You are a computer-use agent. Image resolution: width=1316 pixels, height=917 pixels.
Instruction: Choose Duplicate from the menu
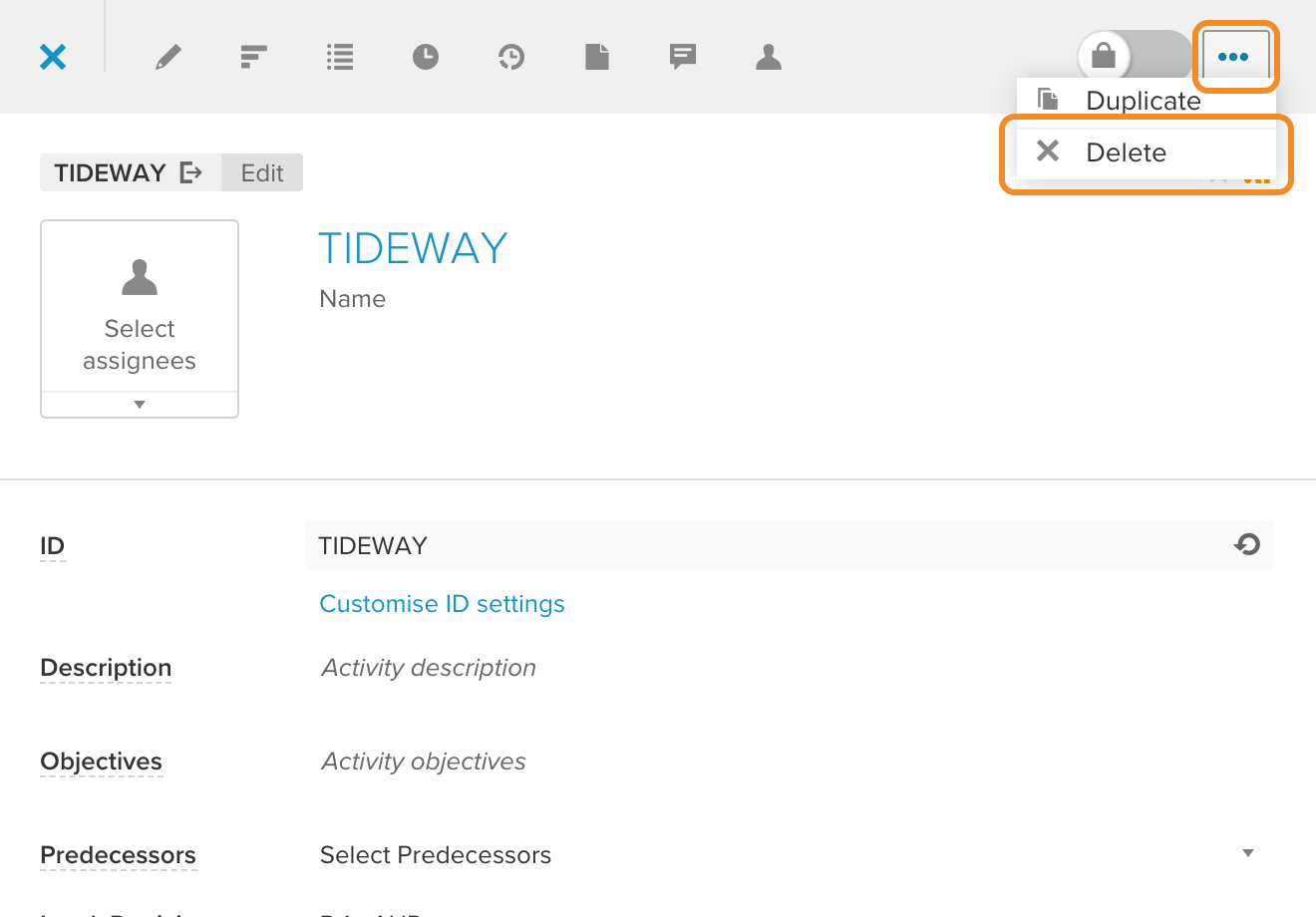(1147, 100)
